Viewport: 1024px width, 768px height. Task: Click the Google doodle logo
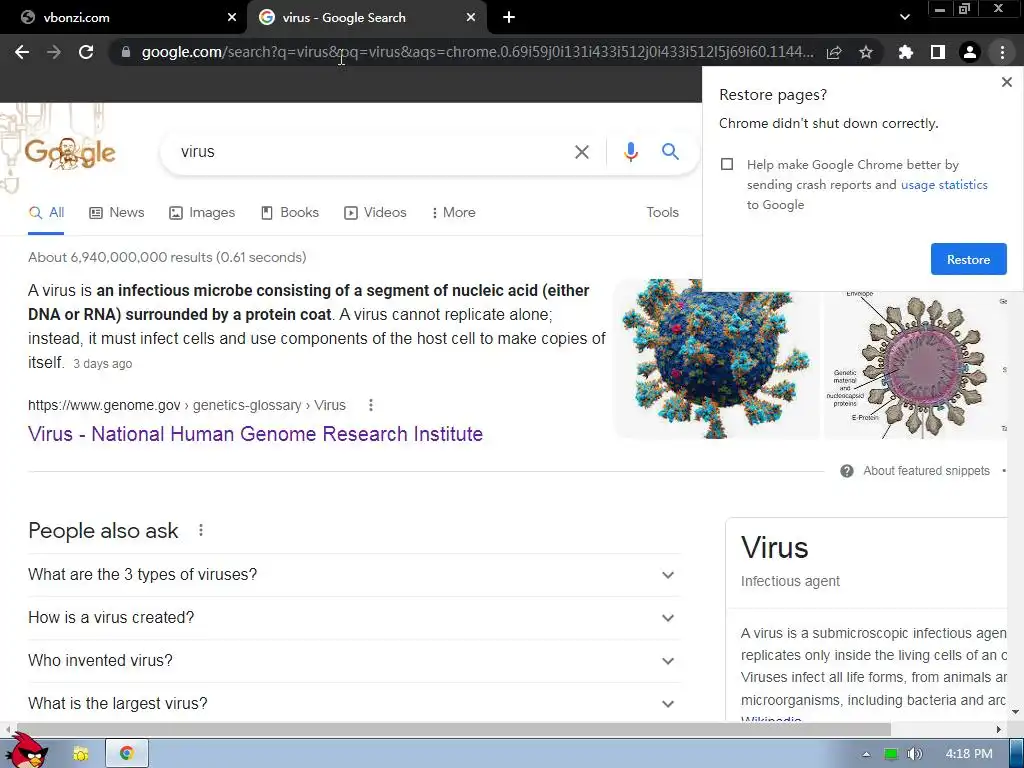[70, 152]
